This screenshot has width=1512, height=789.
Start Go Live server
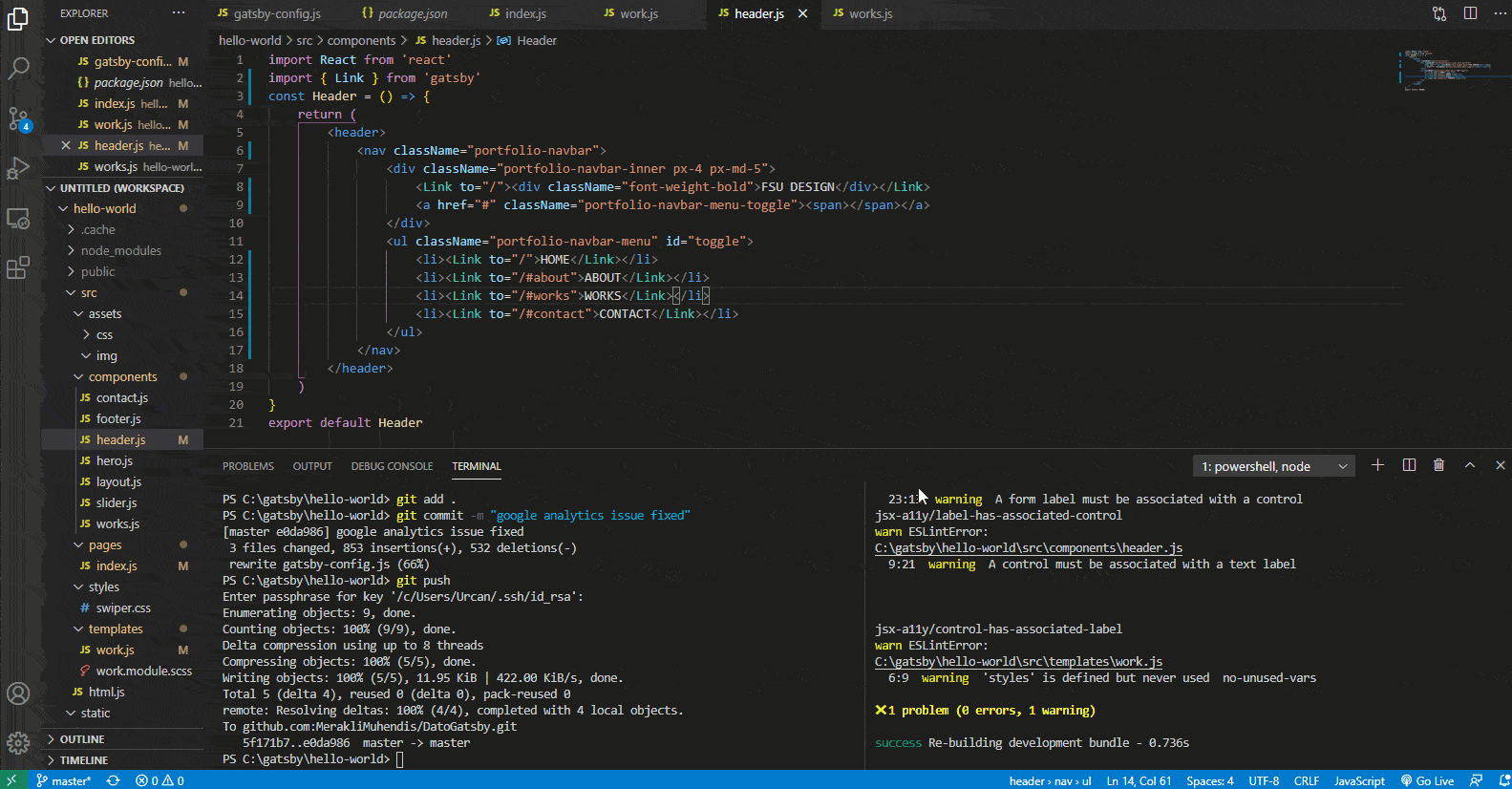1427,780
